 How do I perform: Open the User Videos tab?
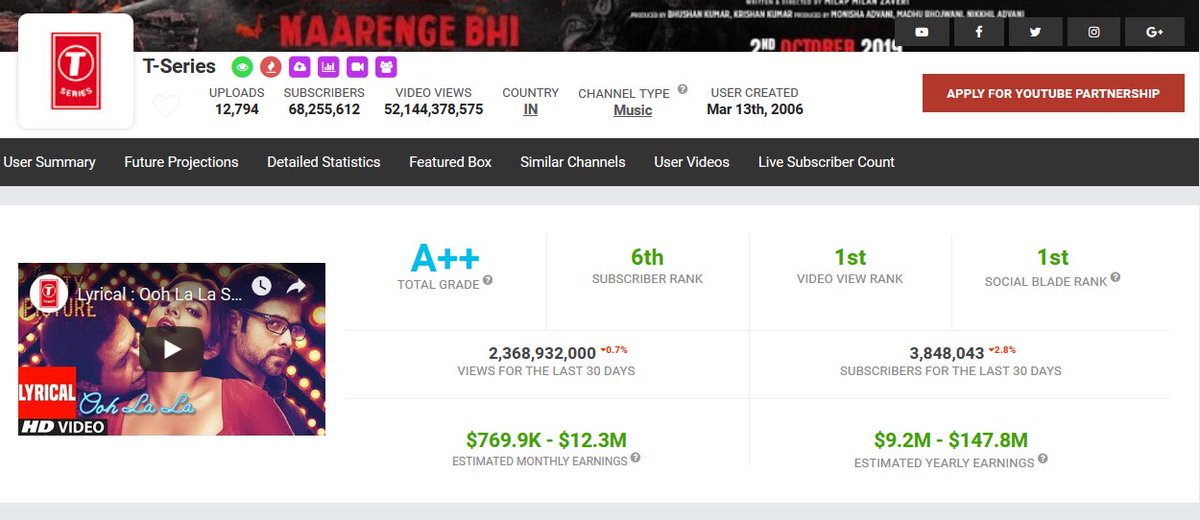click(x=692, y=162)
